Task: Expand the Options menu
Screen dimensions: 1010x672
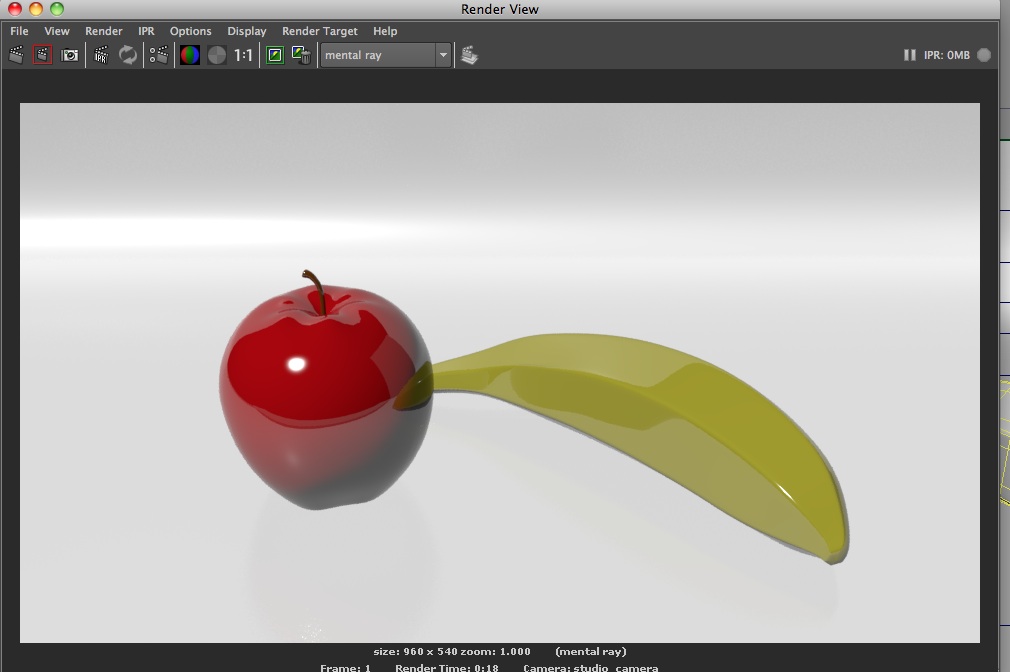Action: [190, 31]
